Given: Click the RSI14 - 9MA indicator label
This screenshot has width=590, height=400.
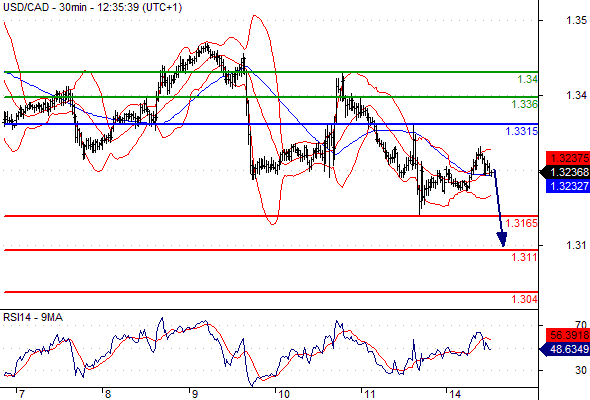Looking at the screenshot, I should [33, 318].
